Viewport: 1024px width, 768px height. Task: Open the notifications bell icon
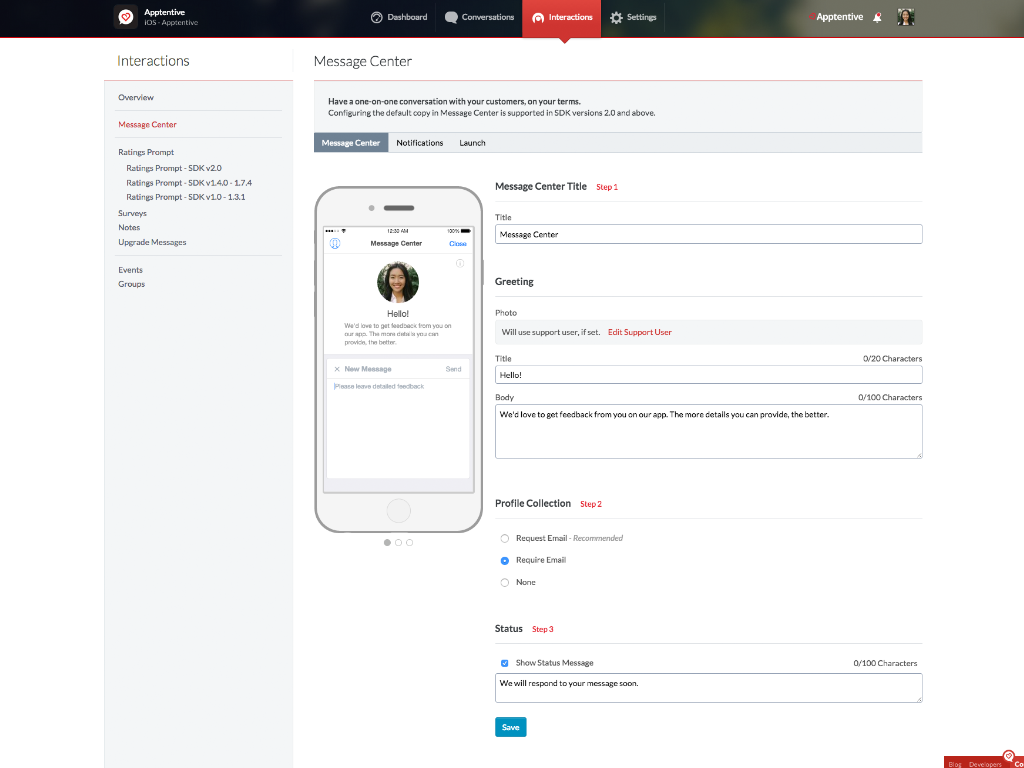tap(877, 17)
